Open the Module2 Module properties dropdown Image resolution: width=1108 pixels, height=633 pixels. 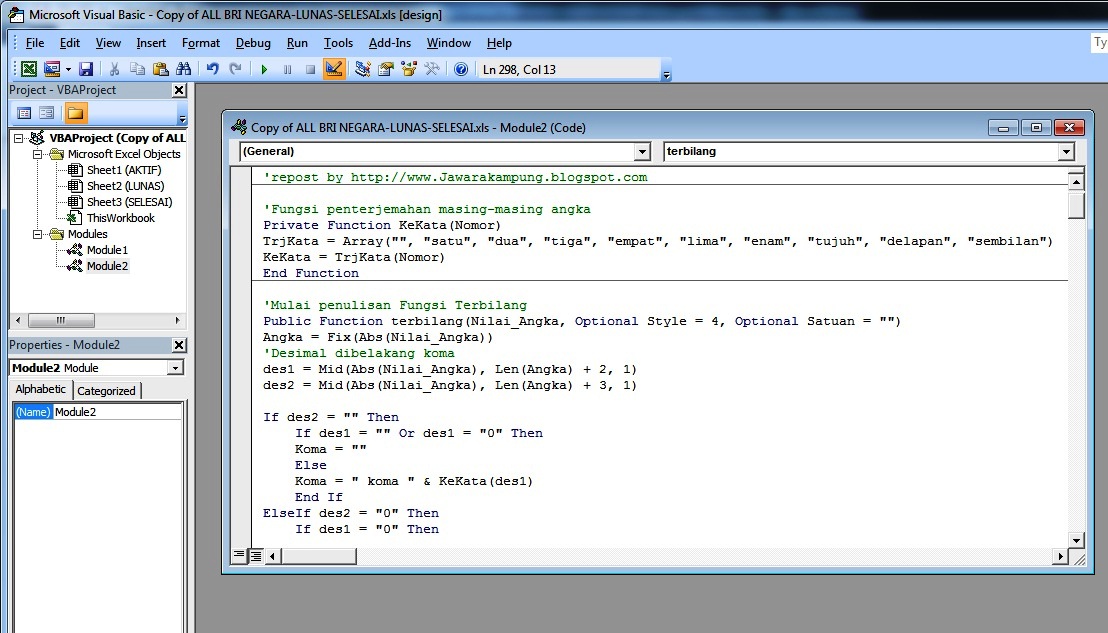(x=175, y=368)
